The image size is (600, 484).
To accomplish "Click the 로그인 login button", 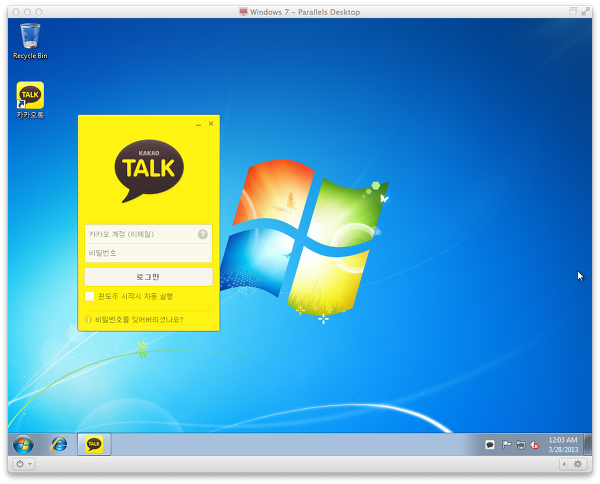I will tap(148, 277).
